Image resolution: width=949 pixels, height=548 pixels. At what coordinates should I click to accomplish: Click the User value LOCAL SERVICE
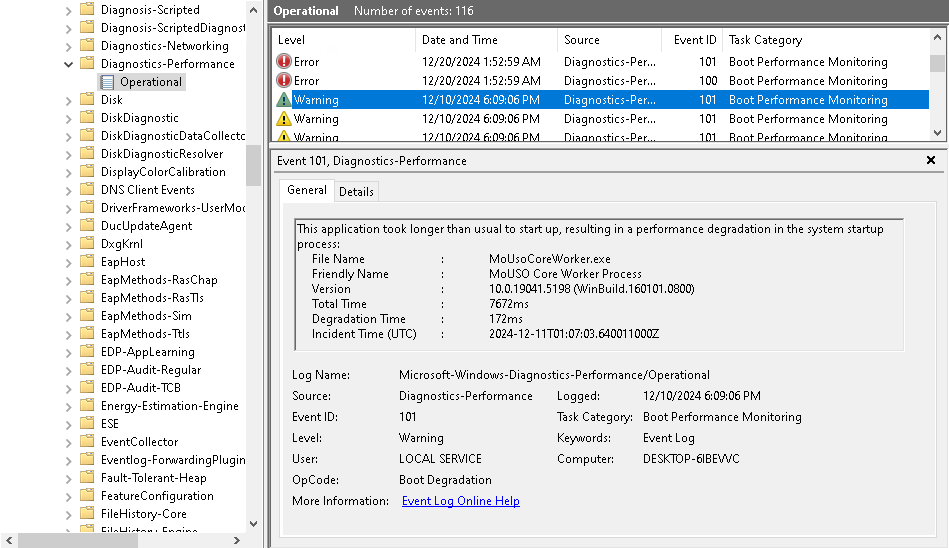tap(440, 458)
